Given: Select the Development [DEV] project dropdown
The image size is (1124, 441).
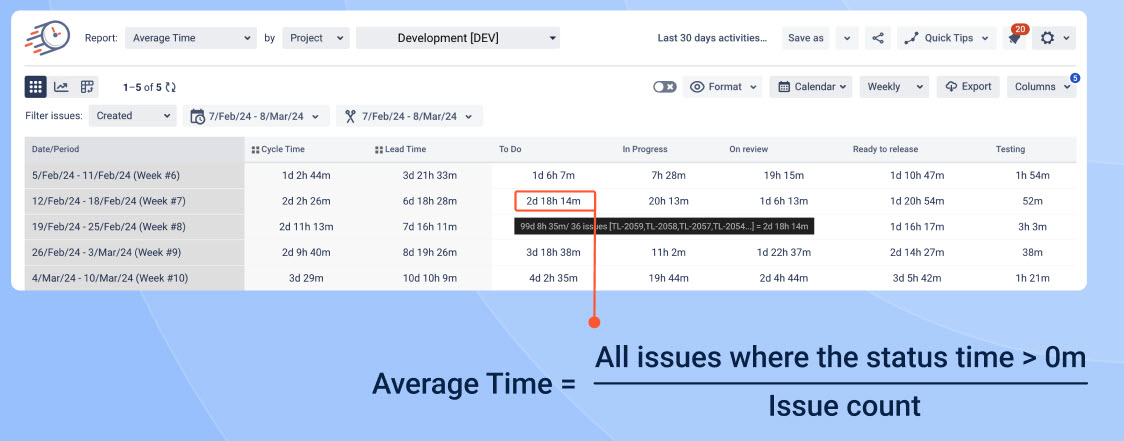Looking at the screenshot, I should click(458, 38).
